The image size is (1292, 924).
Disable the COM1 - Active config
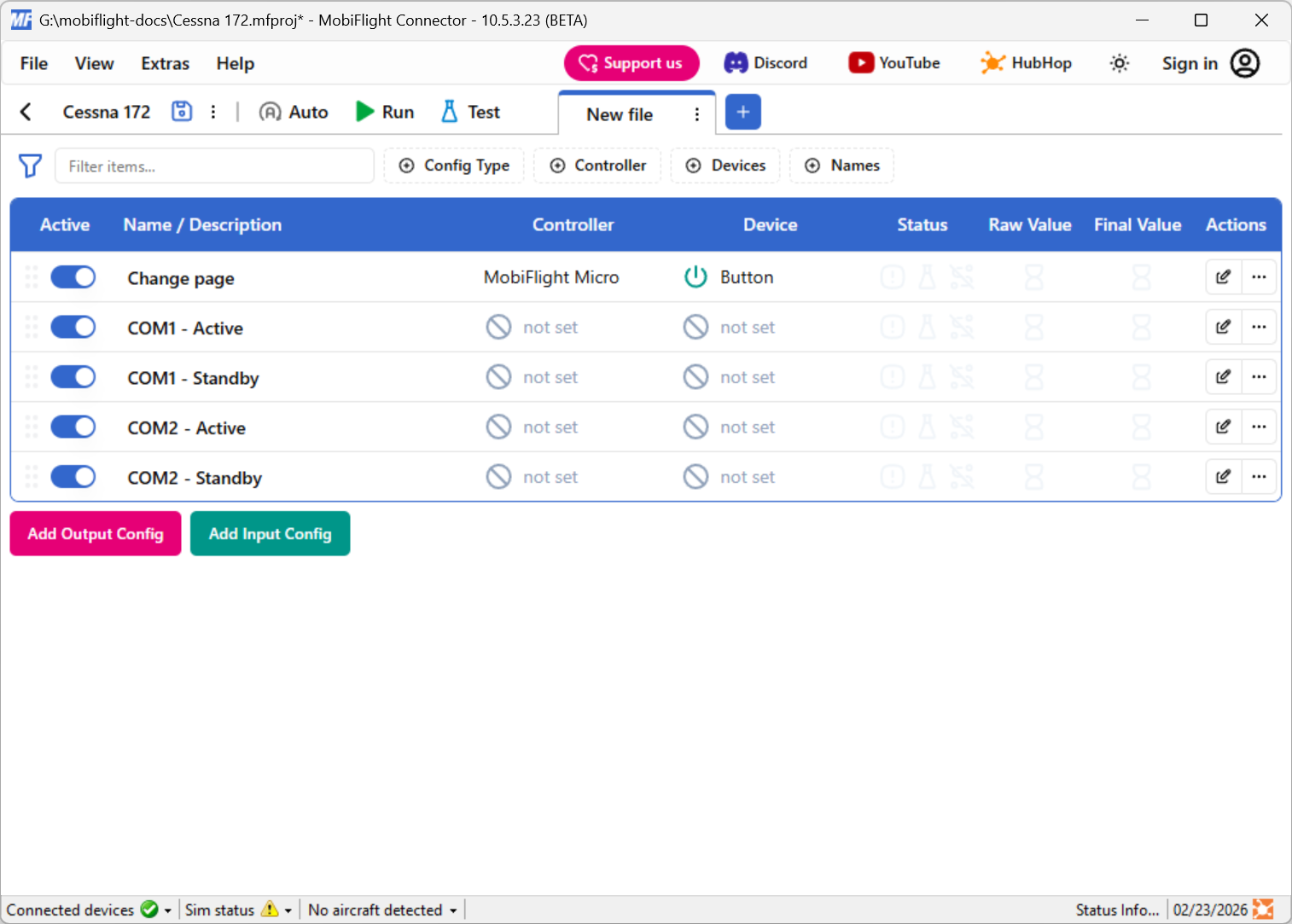click(73, 327)
